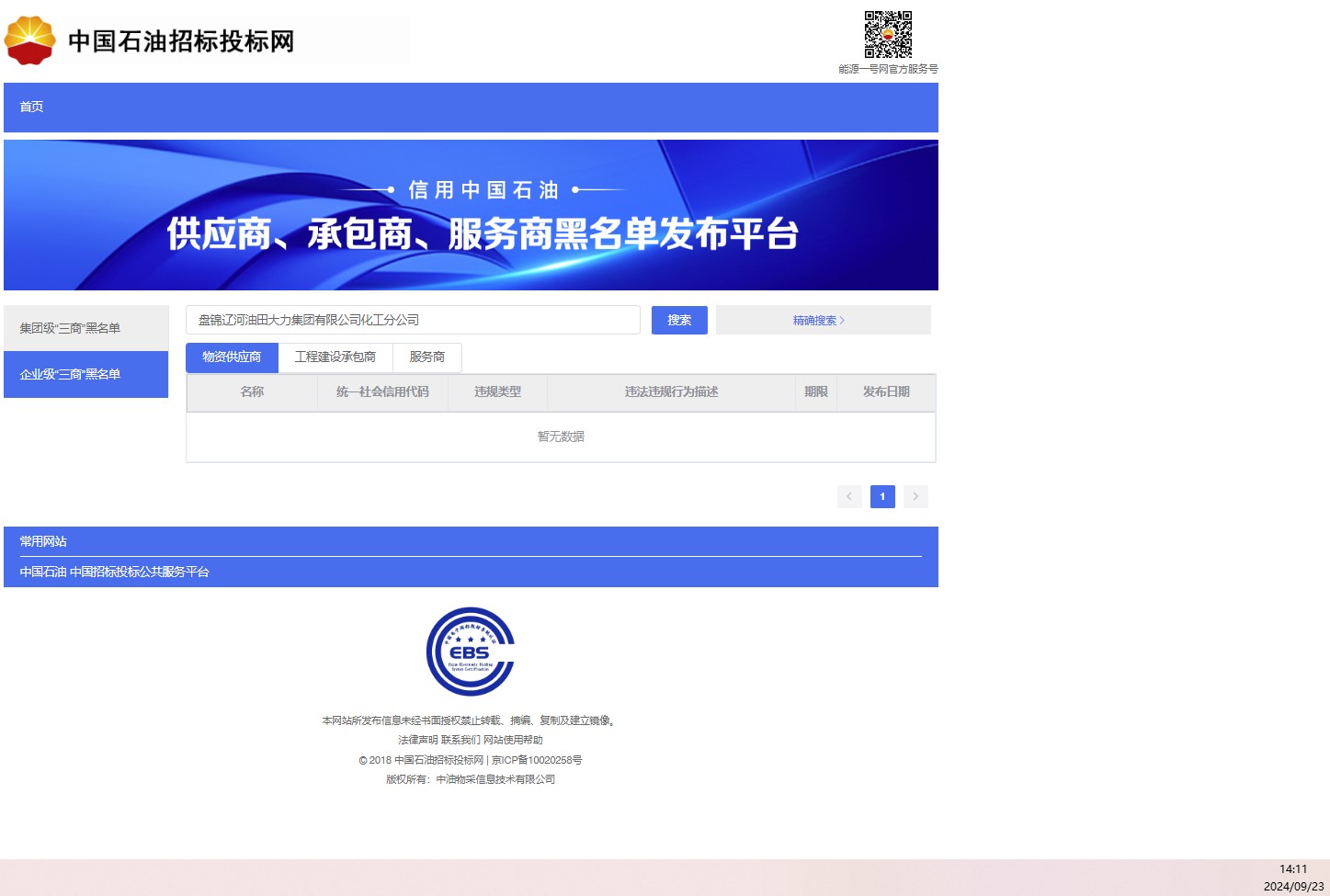Click the company name search field

point(413,320)
